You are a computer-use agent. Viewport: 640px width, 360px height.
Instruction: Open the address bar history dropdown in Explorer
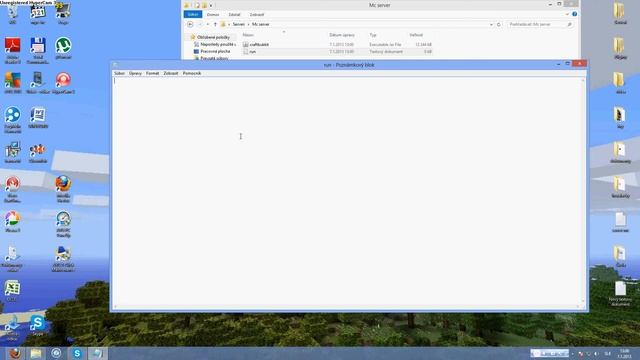491,24
